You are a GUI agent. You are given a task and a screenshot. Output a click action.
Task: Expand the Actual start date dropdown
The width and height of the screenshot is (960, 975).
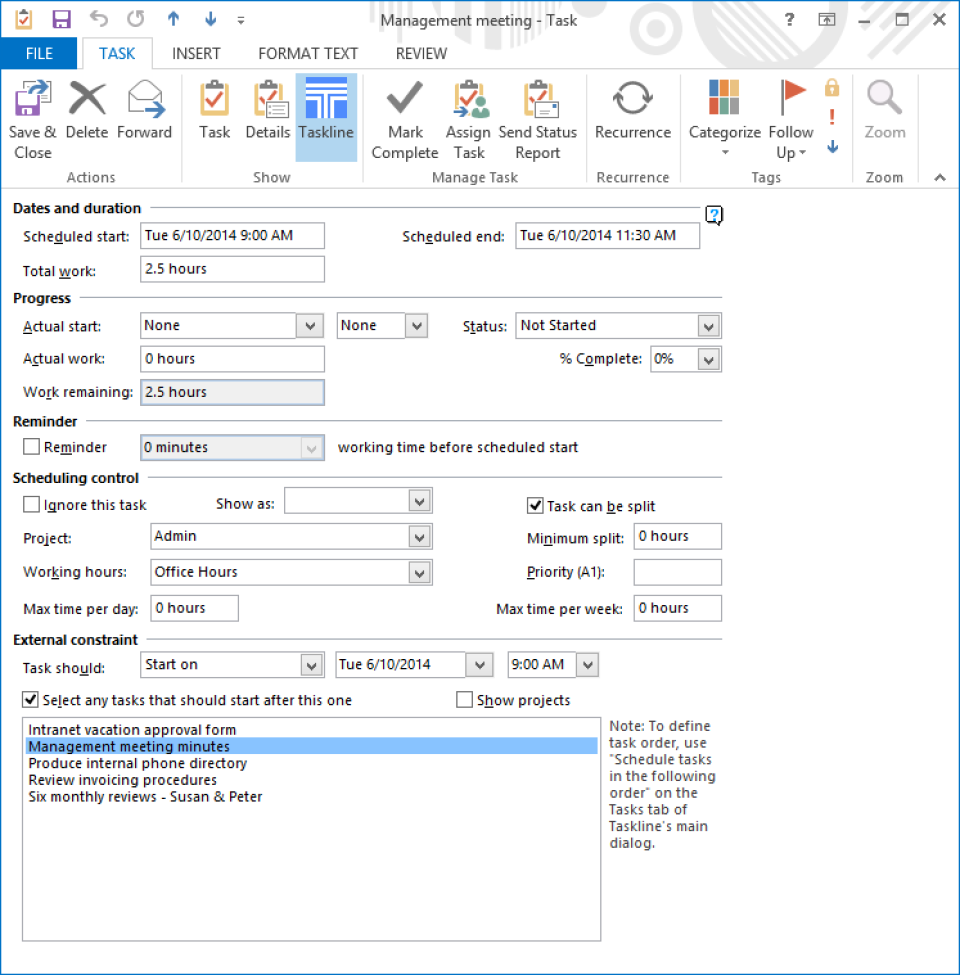310,326
